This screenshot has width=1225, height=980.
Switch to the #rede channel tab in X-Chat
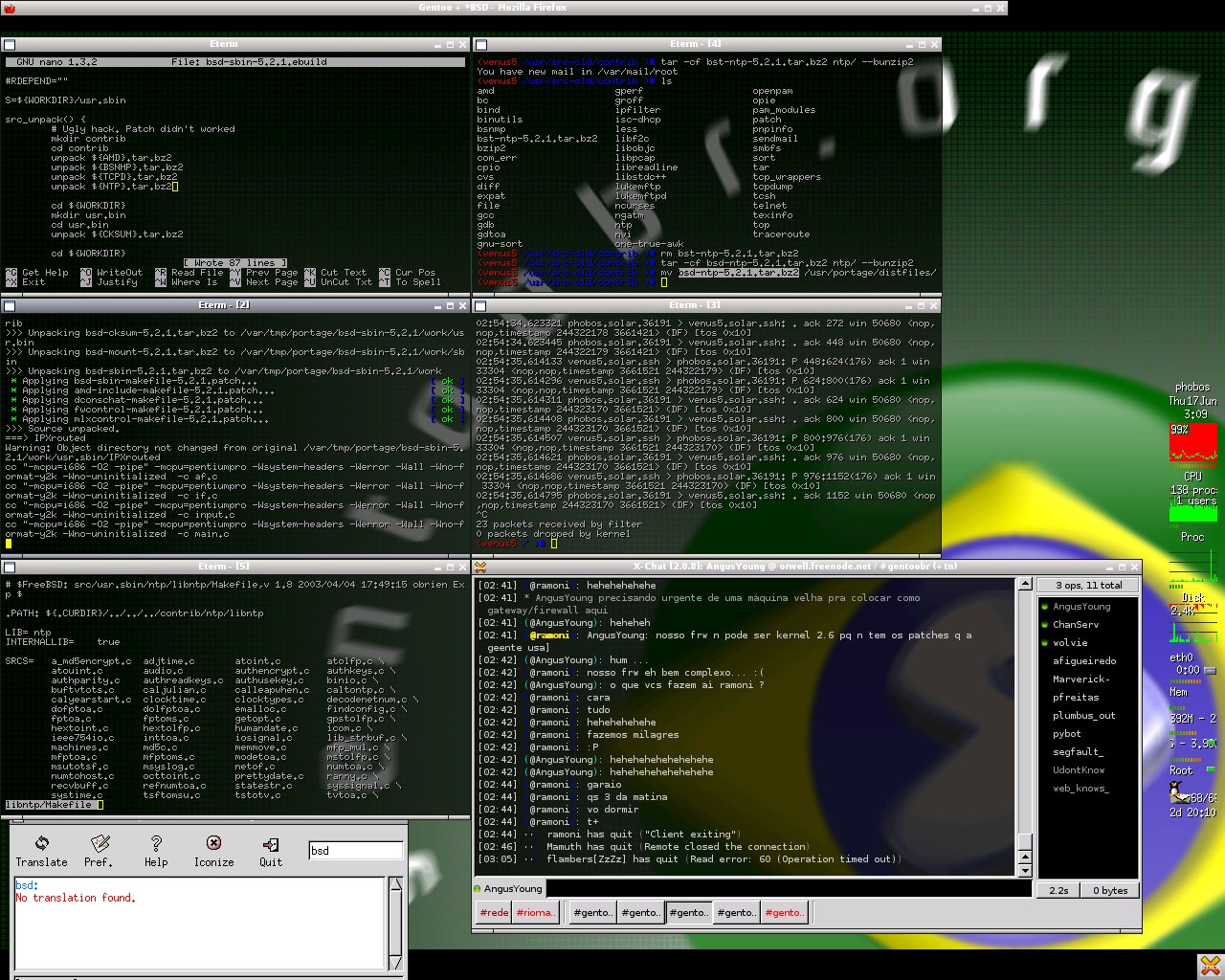coord(494,913)
